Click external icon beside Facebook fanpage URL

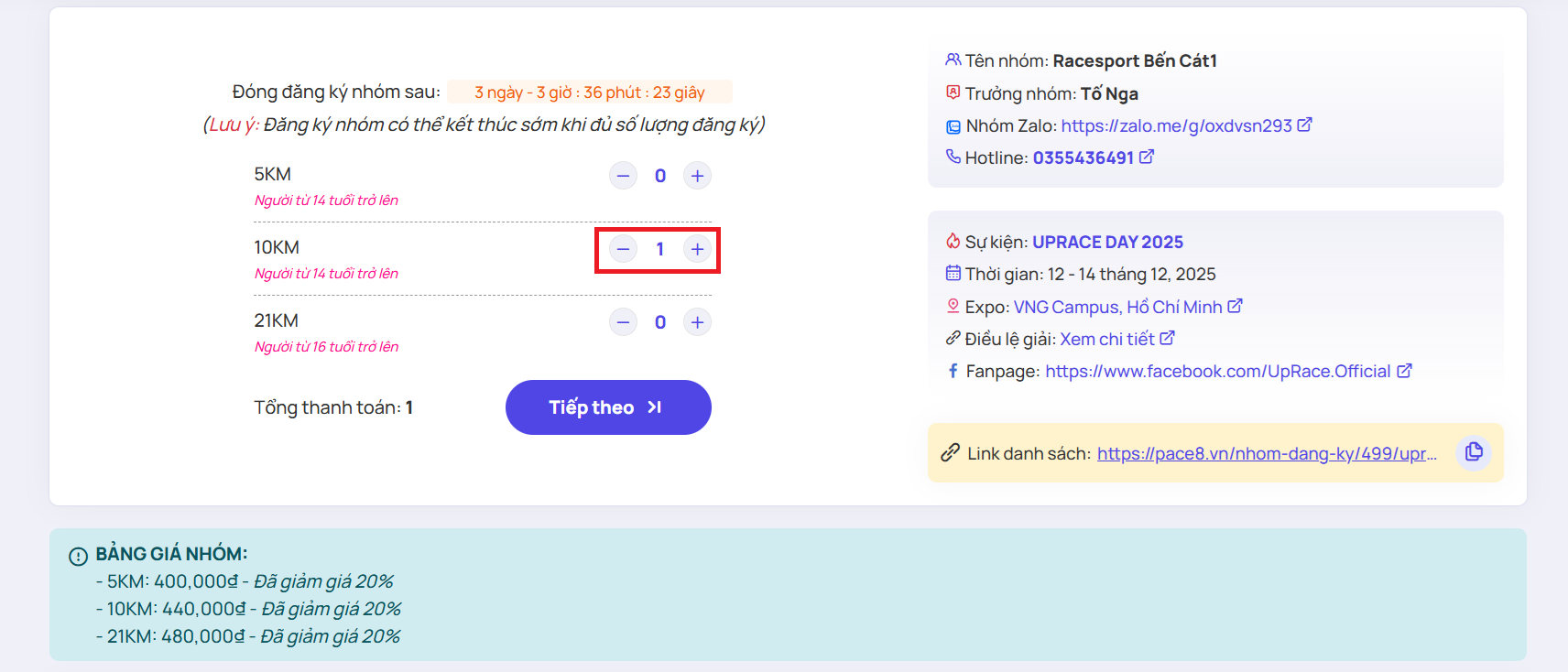pyautogui.click(x=1404, y=370)
